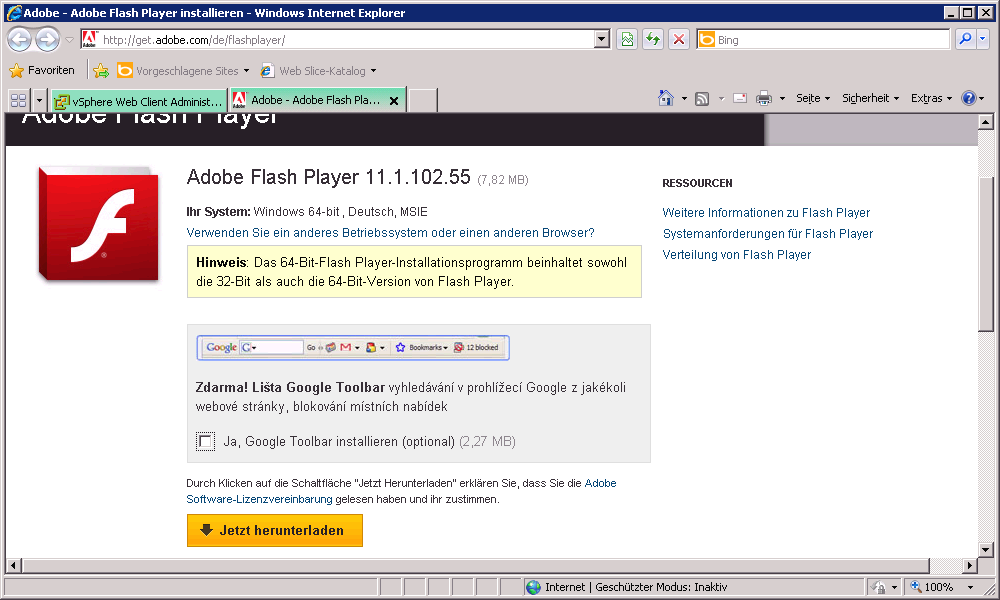Click the Home page icon
The height and width of the screenshot is (600, 1000).
(x=666, y=99)
